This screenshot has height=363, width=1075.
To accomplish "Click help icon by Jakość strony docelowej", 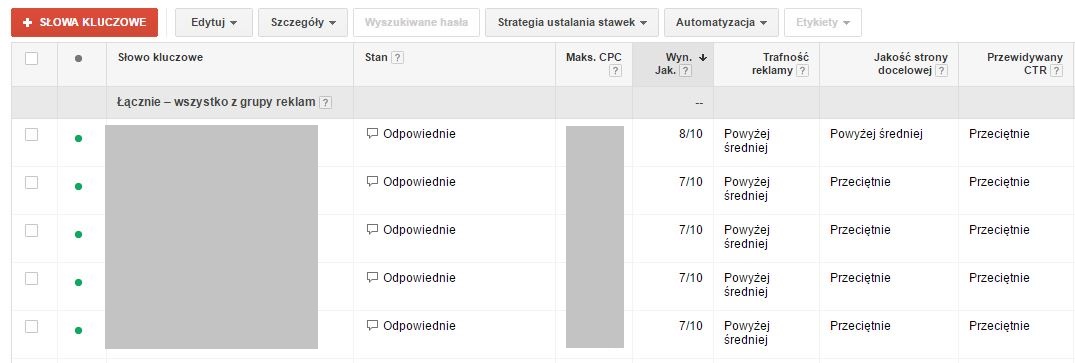I will (942, 71).
